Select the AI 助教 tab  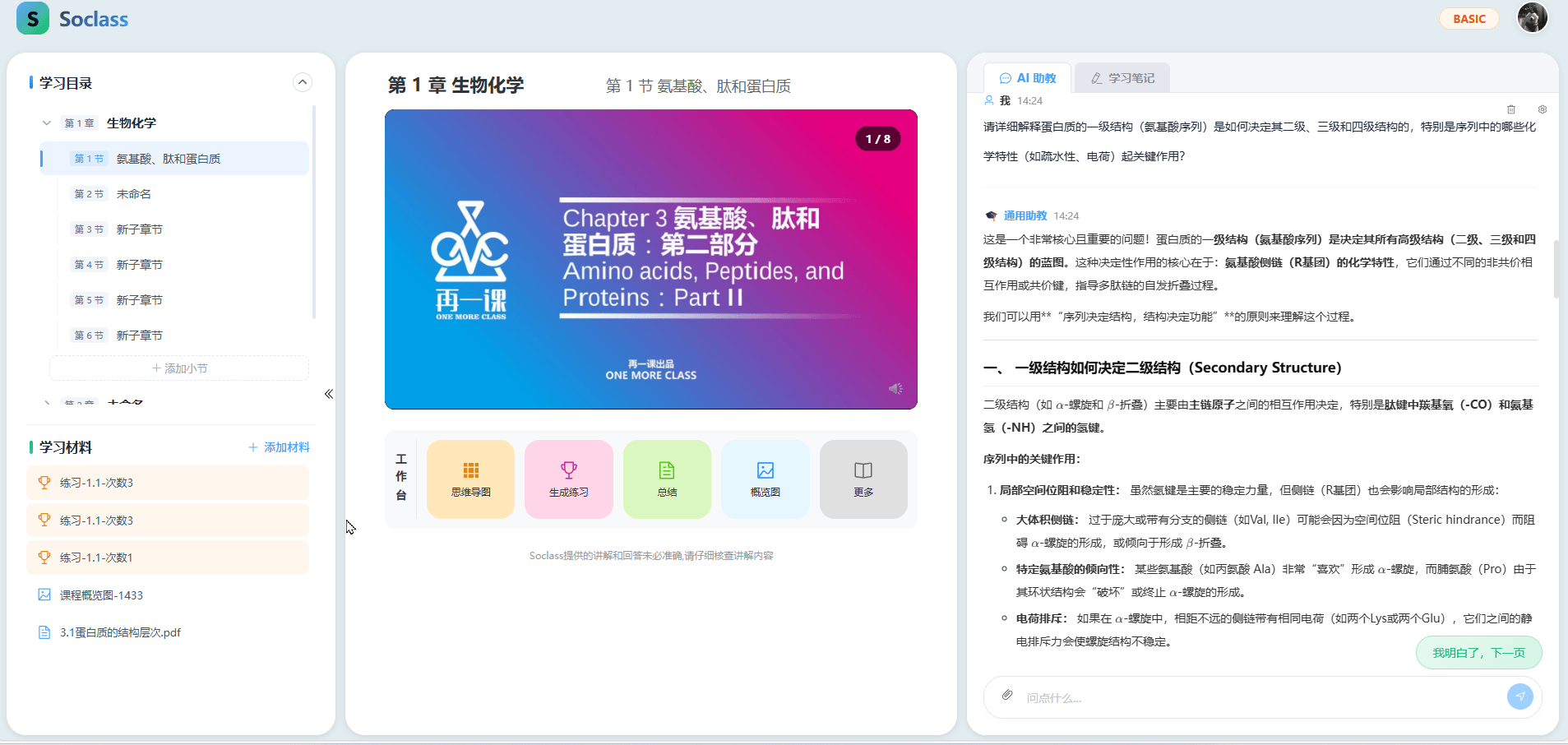coord(1028,78)
